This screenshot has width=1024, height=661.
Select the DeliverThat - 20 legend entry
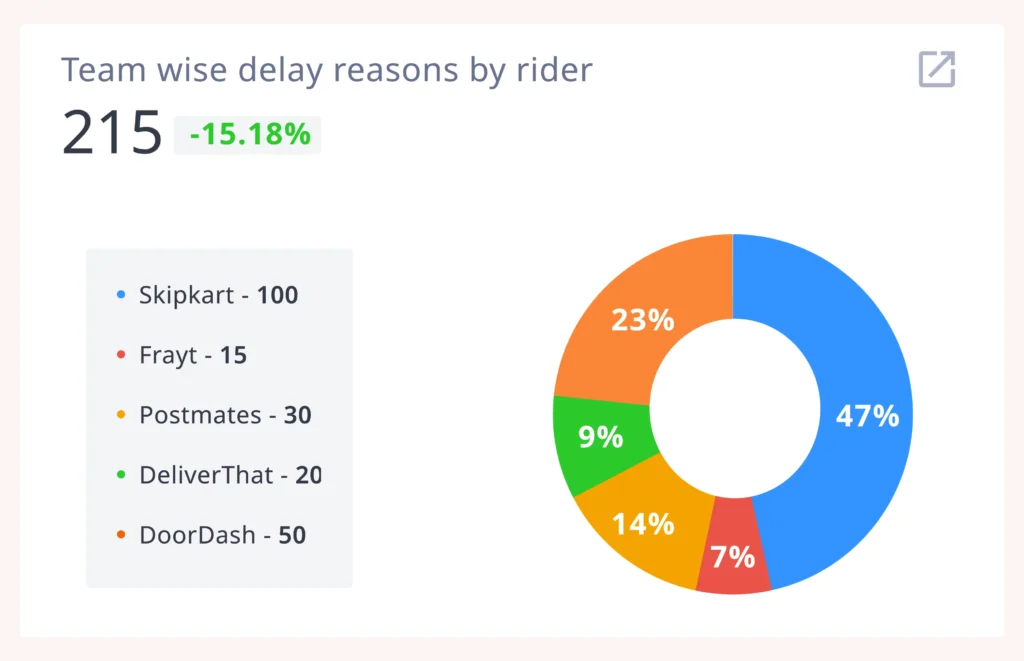coord(230,475)
